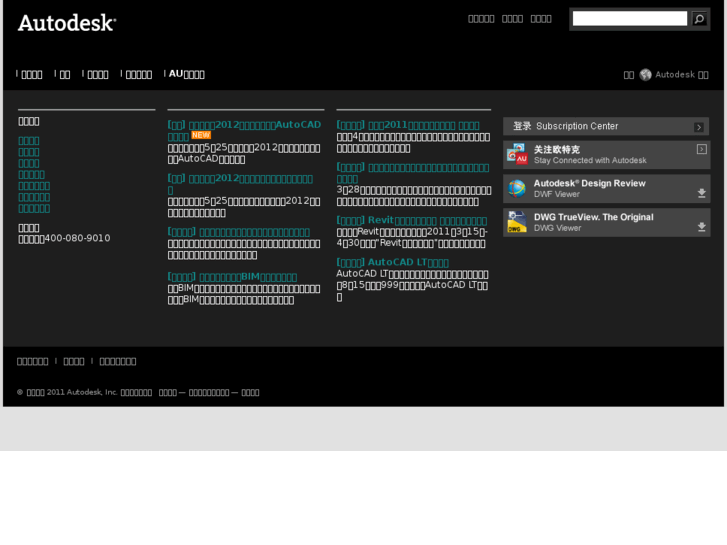Open the AU navigation menu item
The width and height of the screenshot is (727, 545).
186,74
